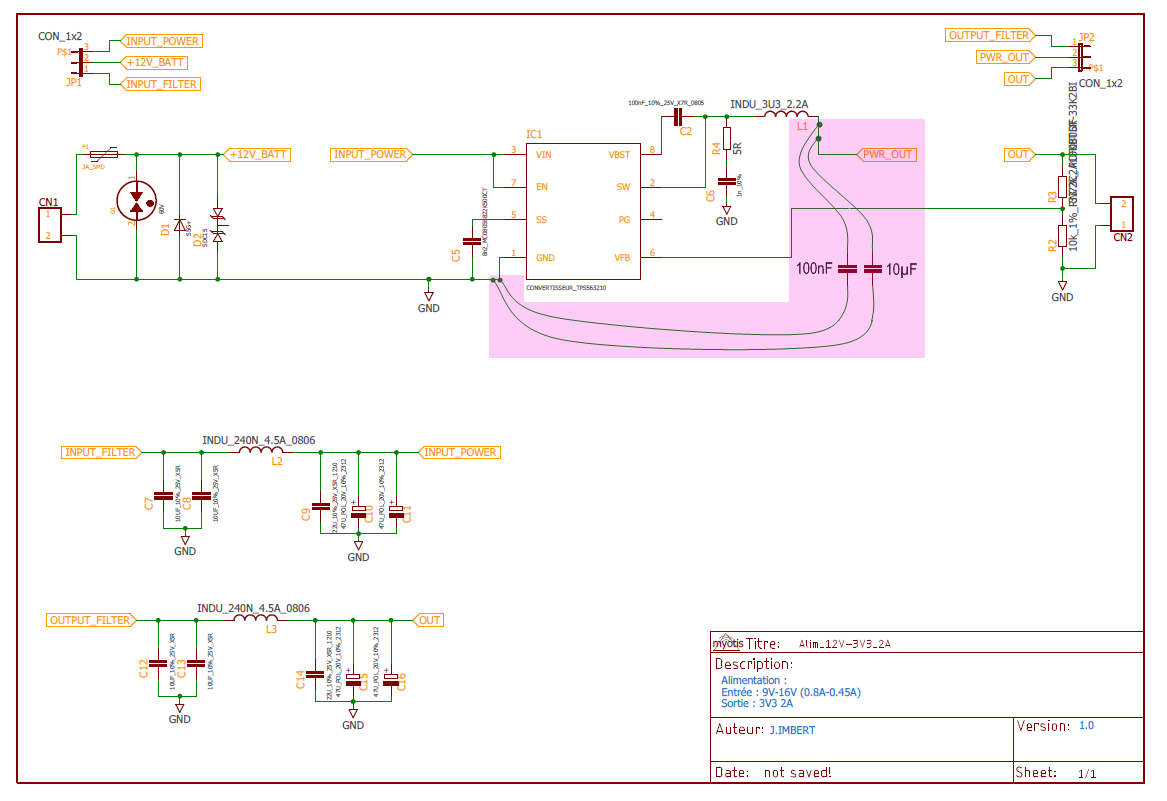The height and width of the screenshot is (801, 1167).
Task: Select polarized capacitor C16 symbol
Action: [x=391, y=678]
